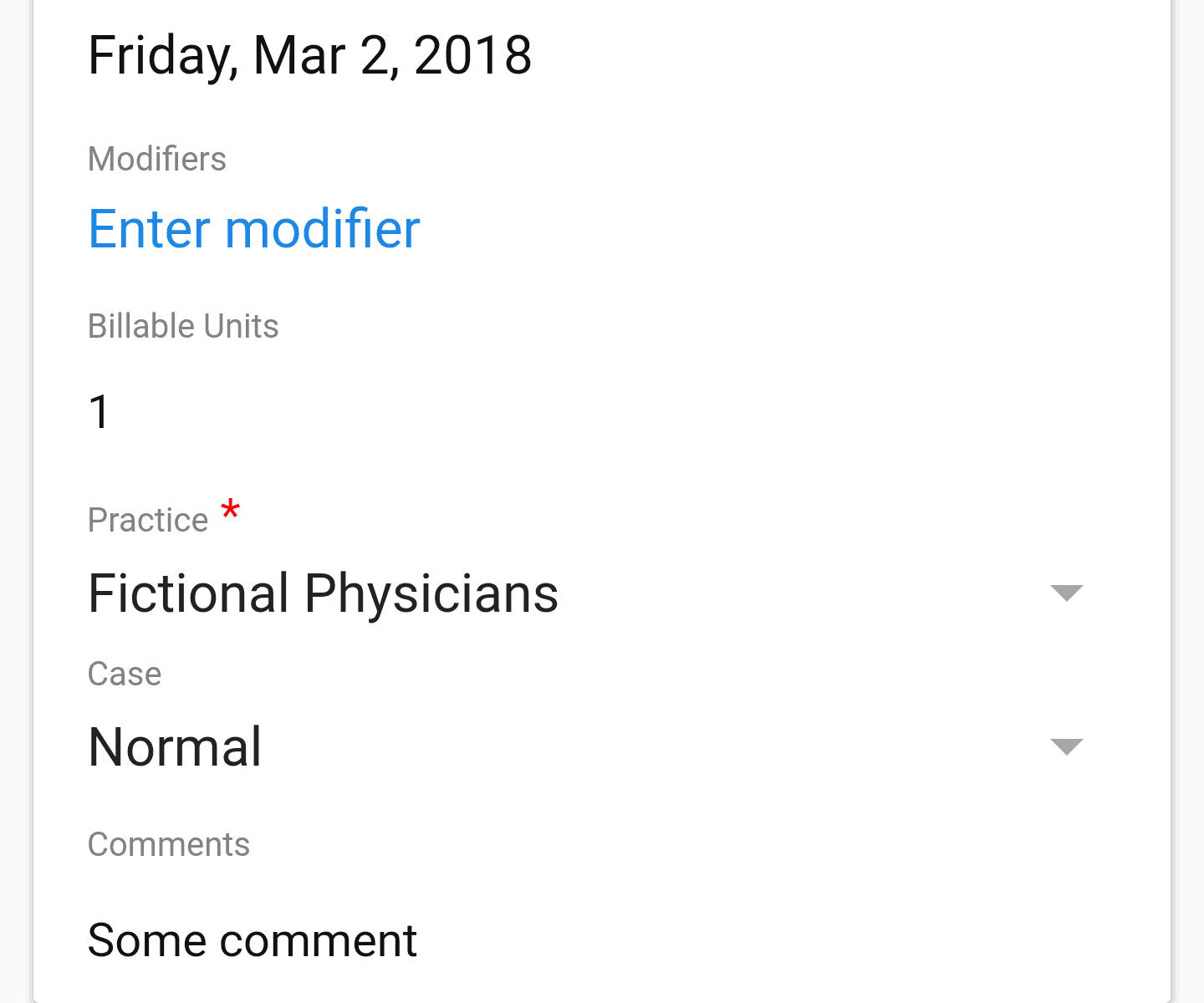Viewport: 1204px width, 1003px height.
Task: Tap the Case field label
Action: 125,674
